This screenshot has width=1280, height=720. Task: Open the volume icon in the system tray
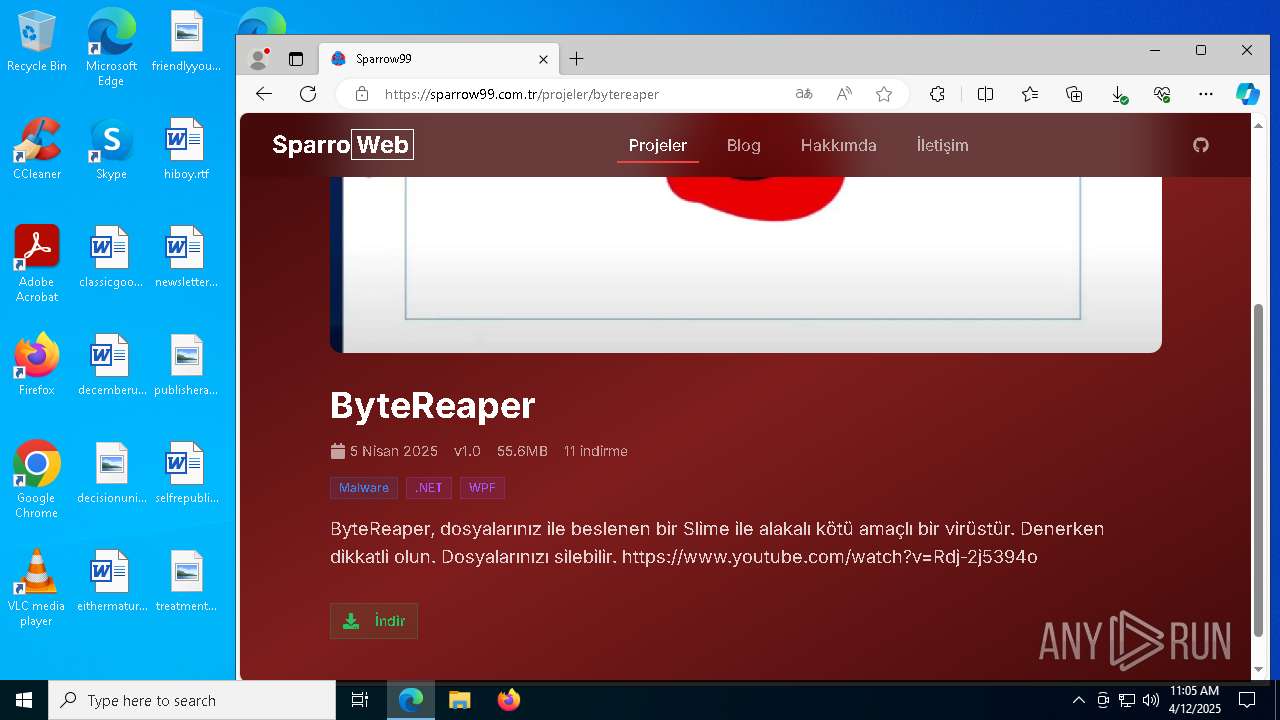[1151, 700]
